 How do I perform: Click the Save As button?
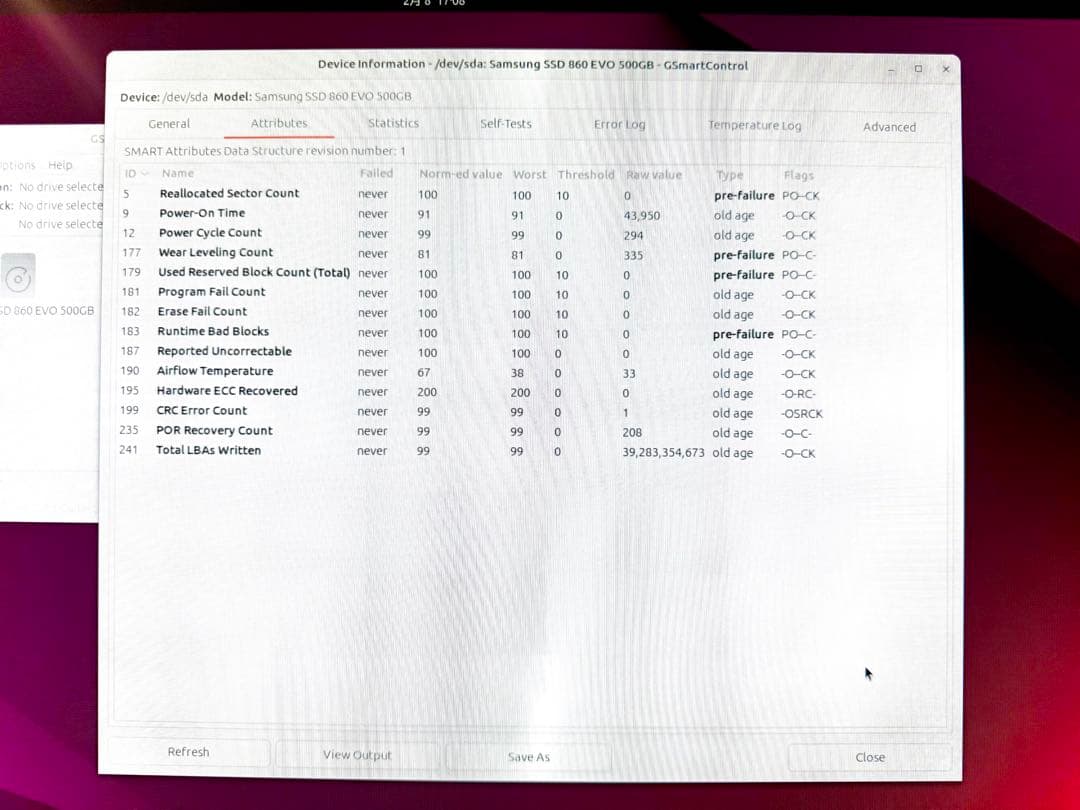point(529,757)
